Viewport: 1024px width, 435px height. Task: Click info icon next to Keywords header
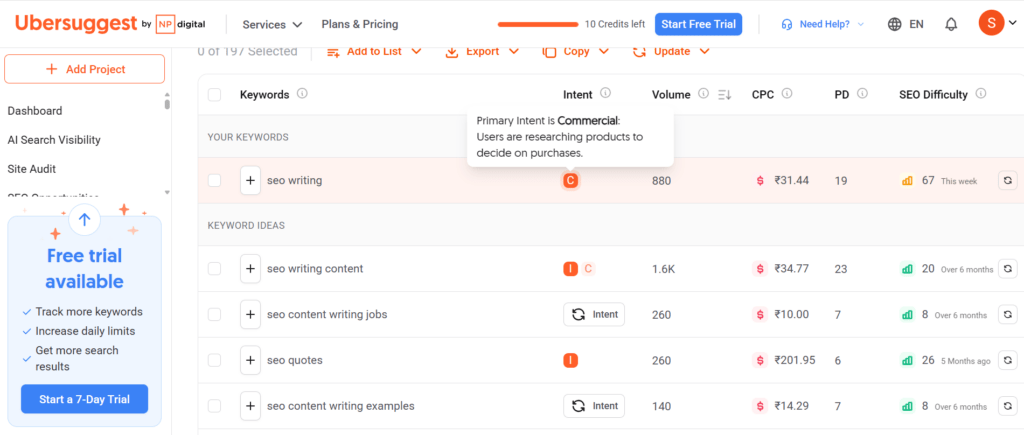[x=302, y=94]
